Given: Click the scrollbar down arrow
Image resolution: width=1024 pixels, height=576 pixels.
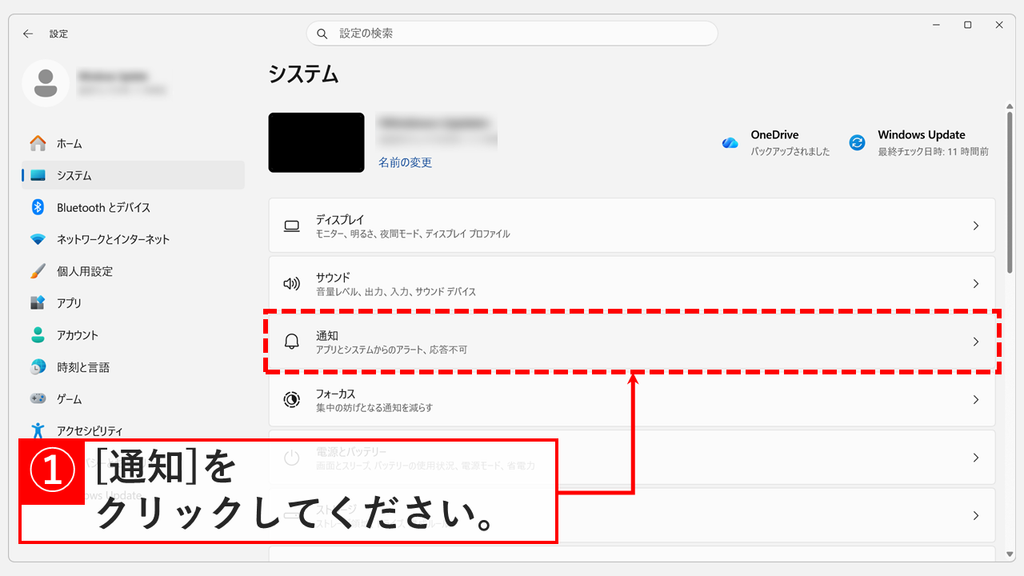Looking at the screenshot, I should coord(1010,554).
